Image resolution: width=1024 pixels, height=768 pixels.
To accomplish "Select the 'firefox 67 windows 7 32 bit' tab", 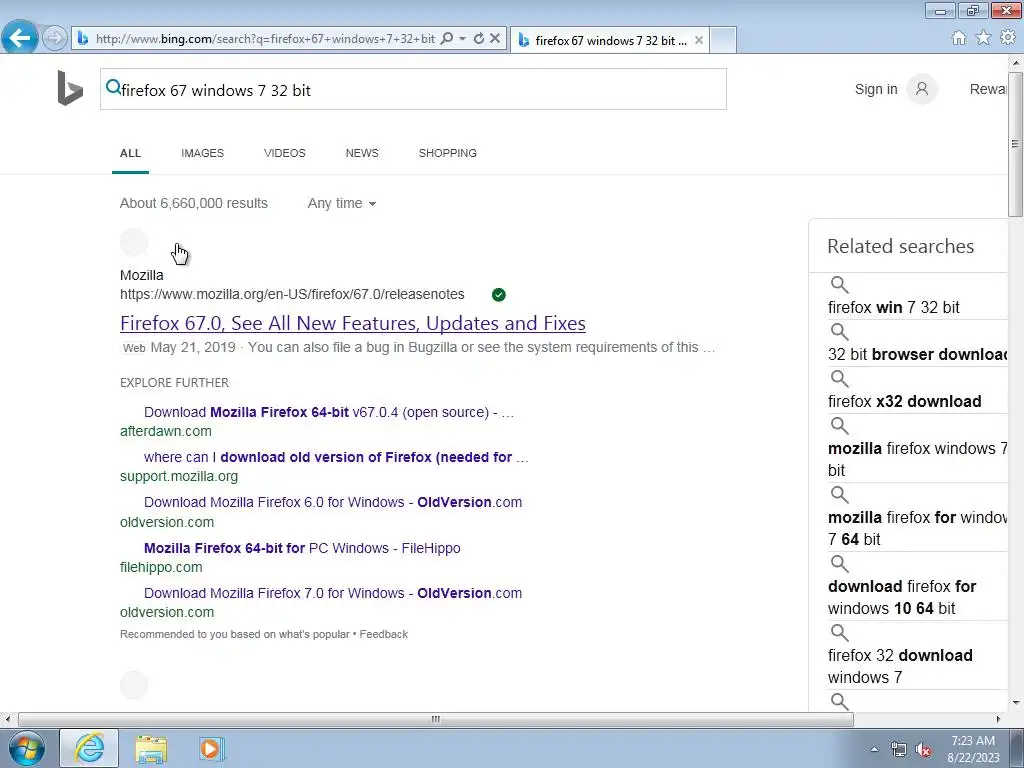I will pos(610,40).
